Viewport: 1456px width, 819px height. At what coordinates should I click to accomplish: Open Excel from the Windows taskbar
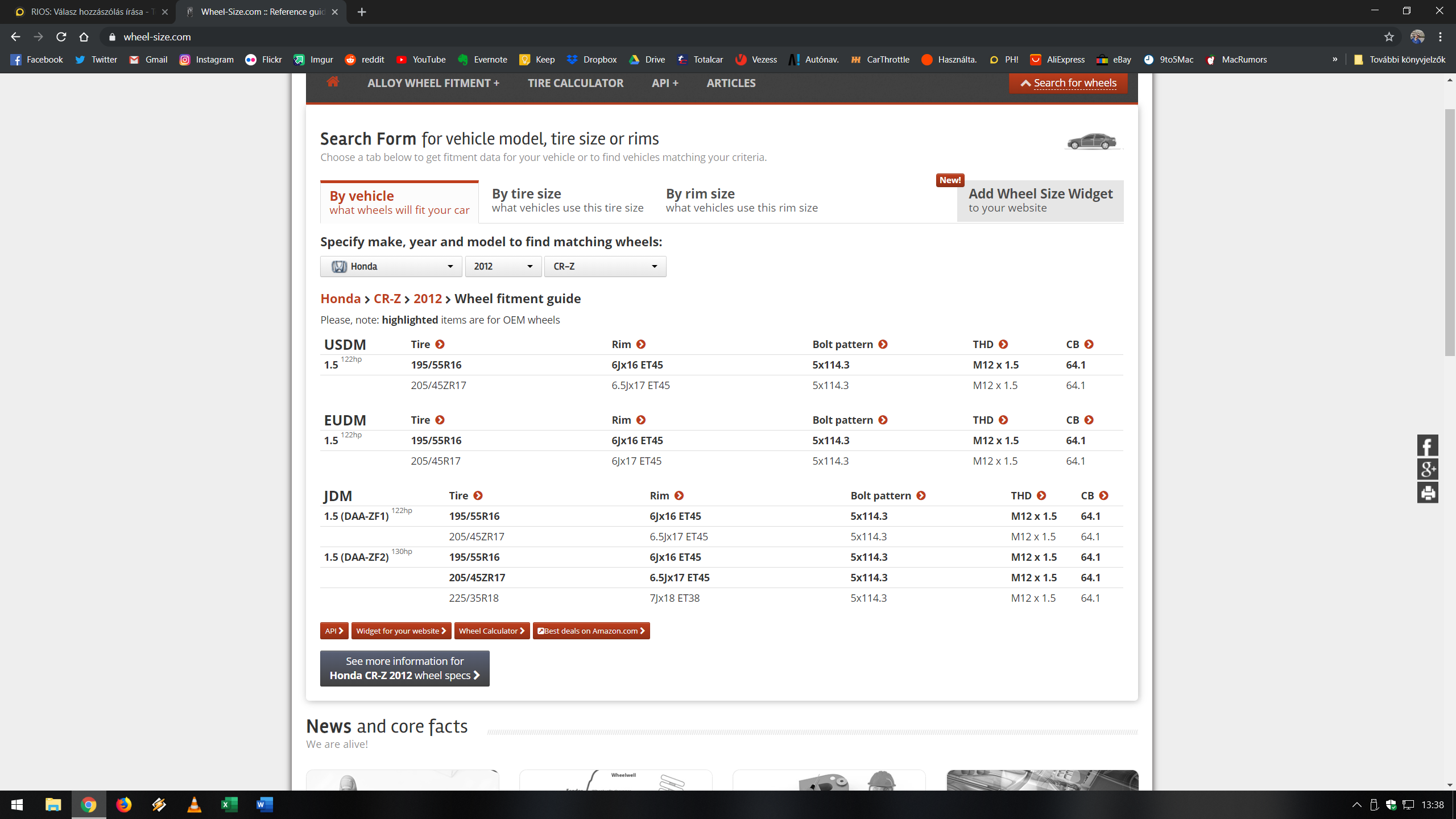pyautogui.click(x=229, y=805)
